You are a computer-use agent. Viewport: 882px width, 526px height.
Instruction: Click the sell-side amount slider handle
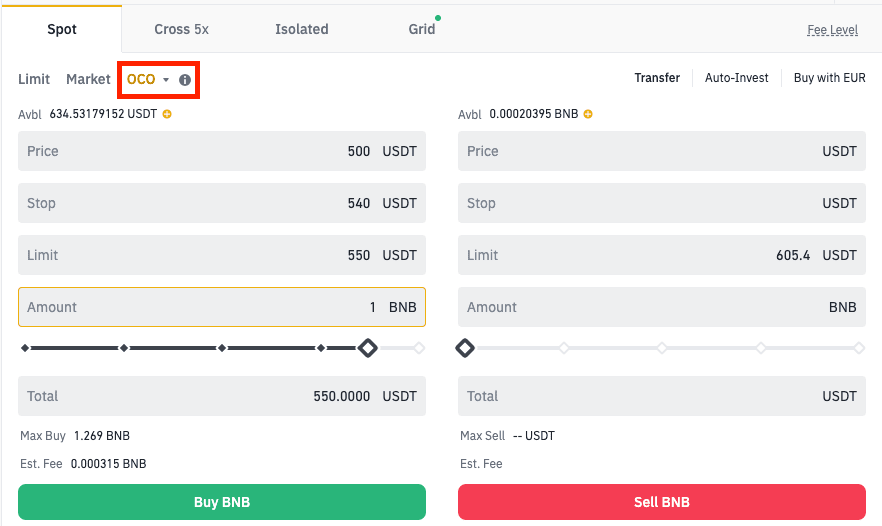pyautogui.click(x=465, y=348)
